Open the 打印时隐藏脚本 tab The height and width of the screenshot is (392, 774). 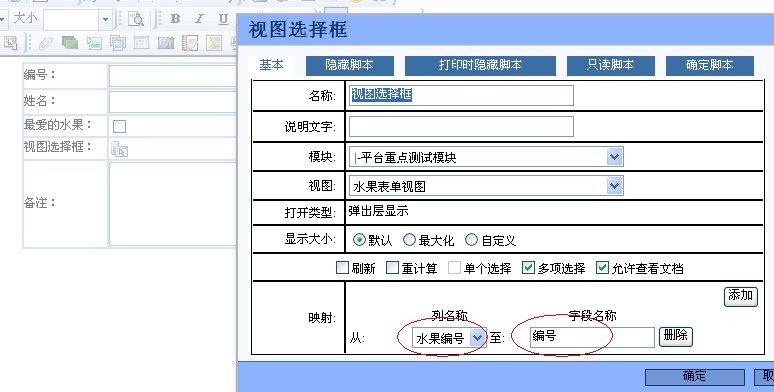point(480,65)
